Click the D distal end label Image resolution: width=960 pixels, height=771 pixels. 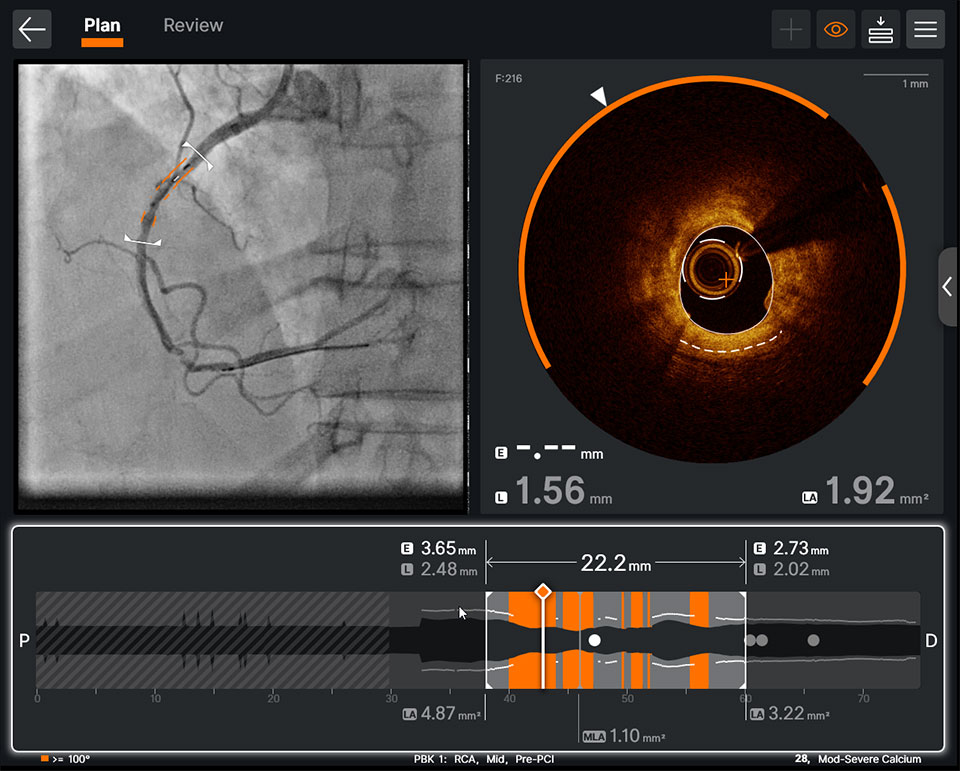click(x=931, y=641)
